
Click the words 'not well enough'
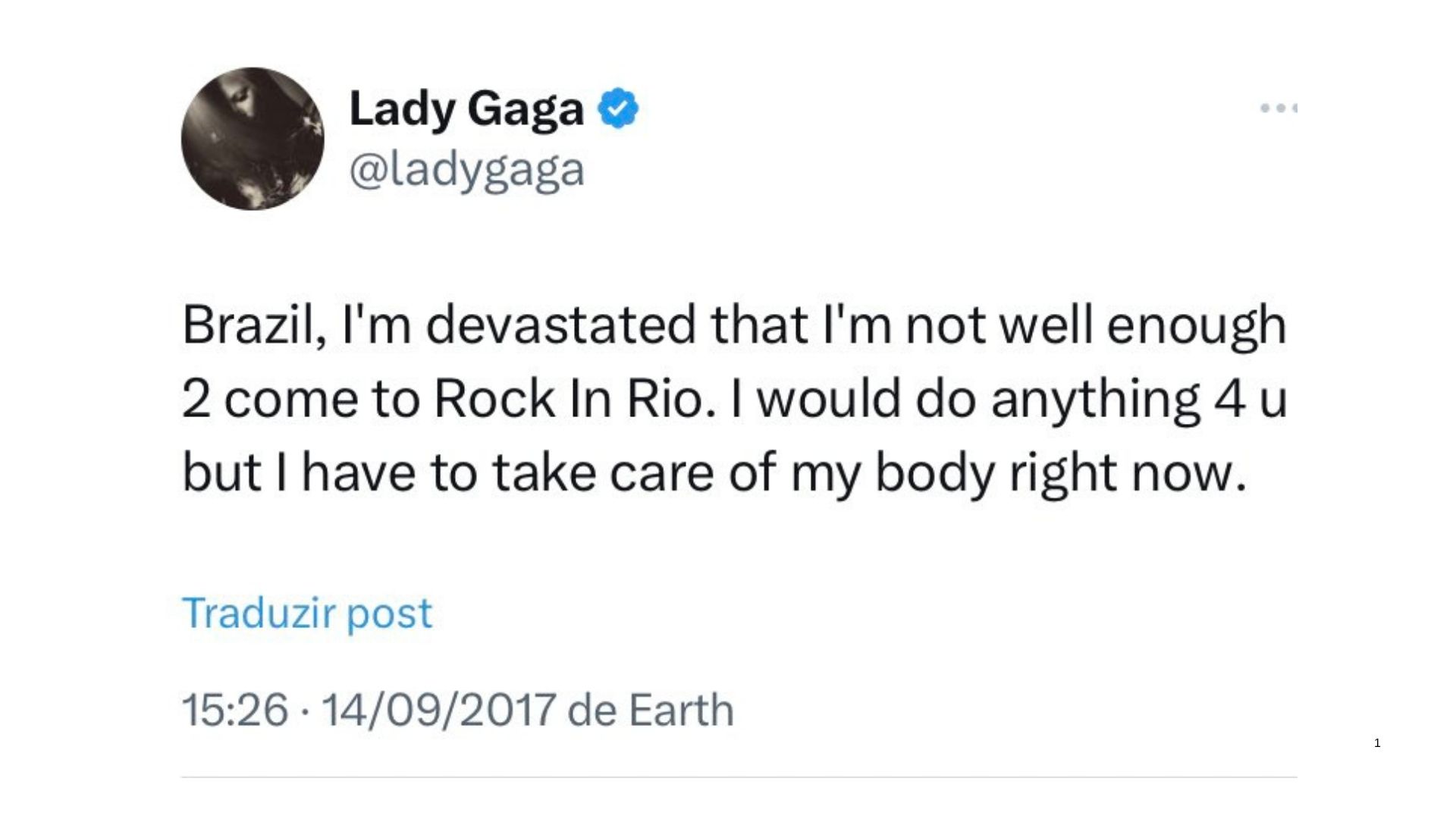[x=1096, y=325]
